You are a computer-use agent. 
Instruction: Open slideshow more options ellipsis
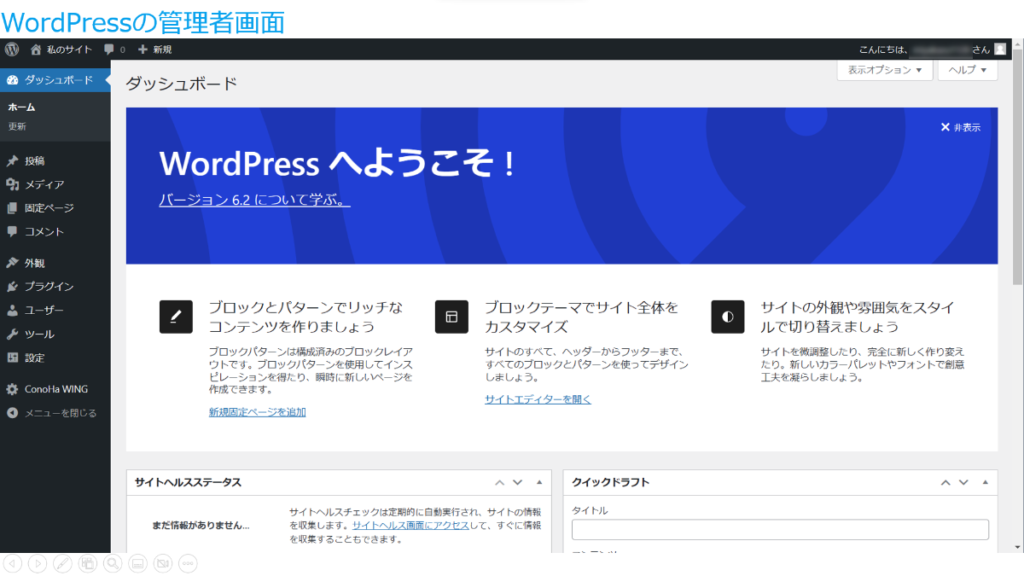187,564
